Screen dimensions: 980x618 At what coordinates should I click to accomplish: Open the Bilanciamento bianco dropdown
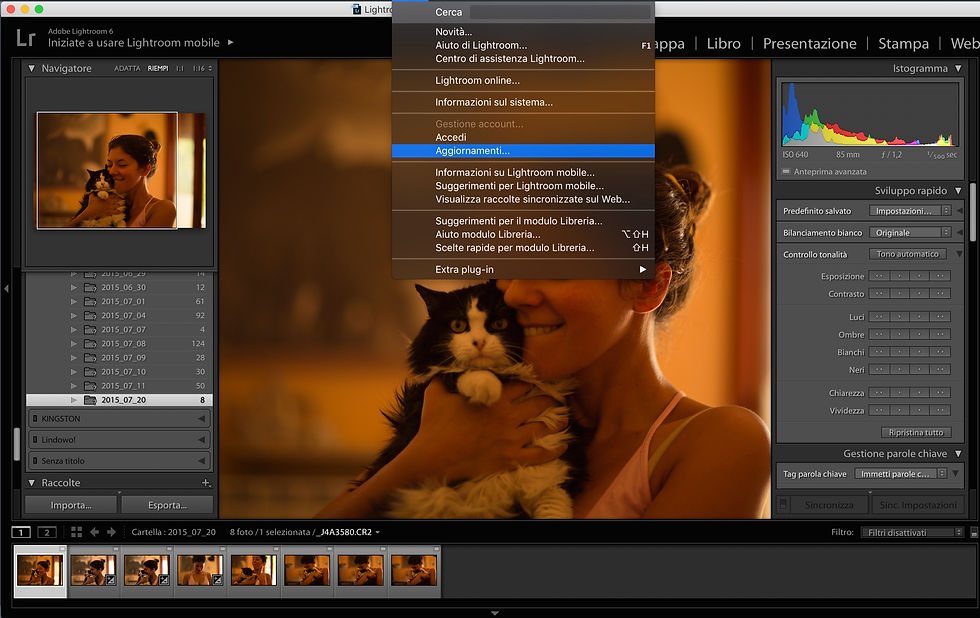coord(910,232)
